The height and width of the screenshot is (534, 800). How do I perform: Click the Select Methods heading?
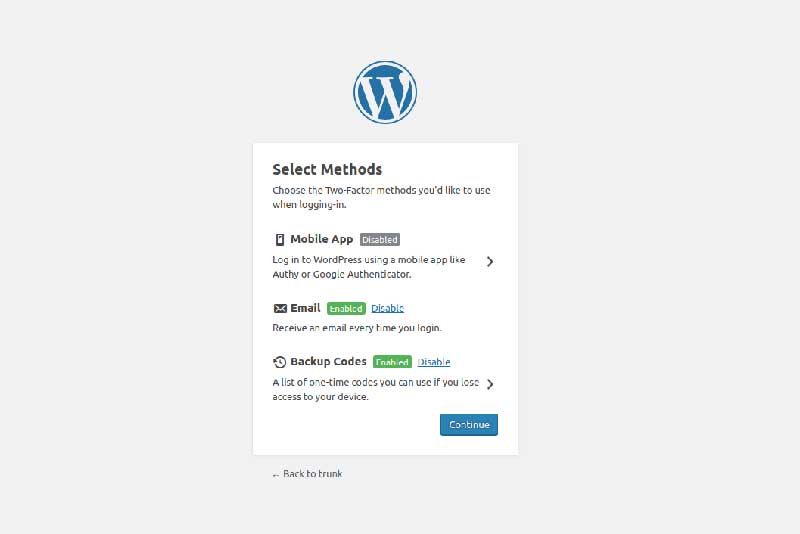(x=327, y=170)
